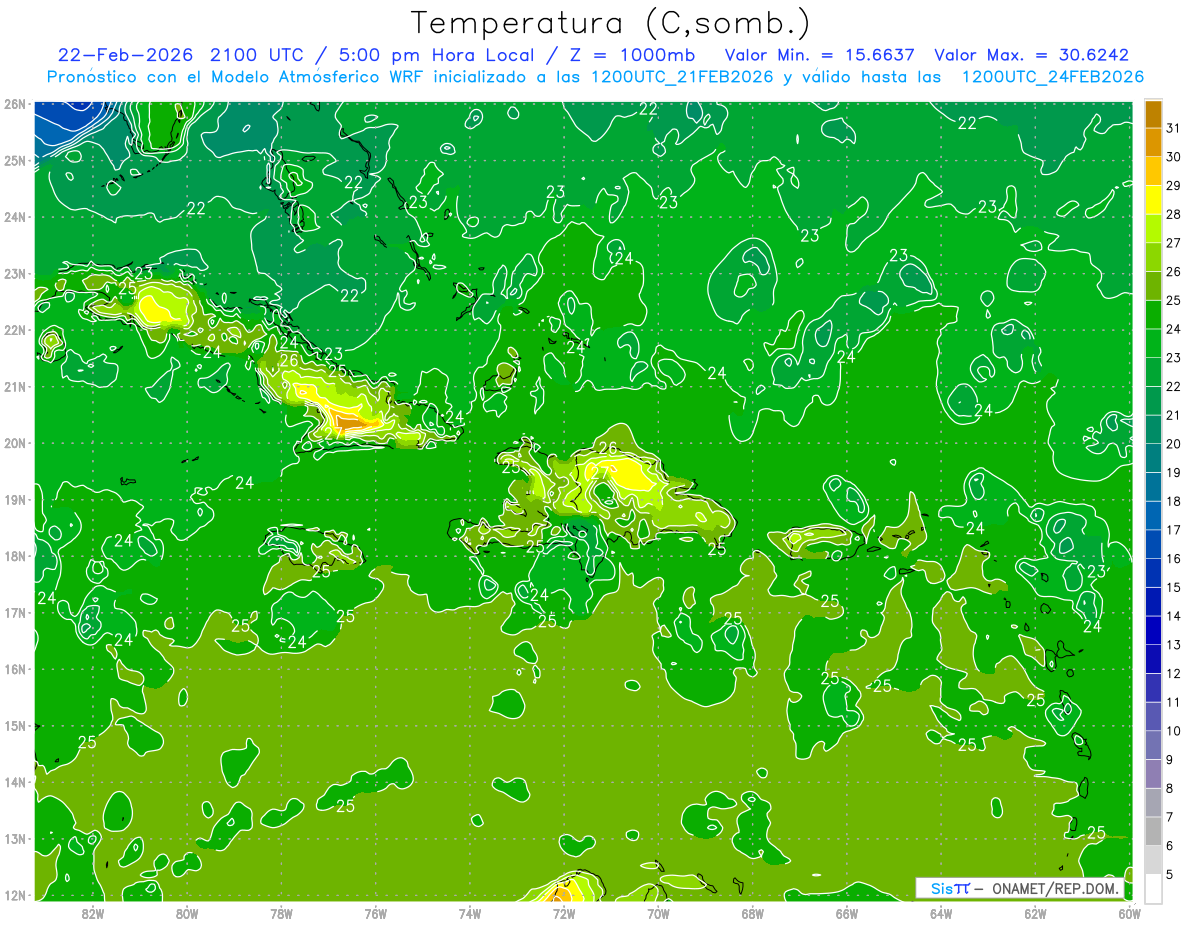
Task: Click the "78W" longitude axis label
Action: click(281, 913)
